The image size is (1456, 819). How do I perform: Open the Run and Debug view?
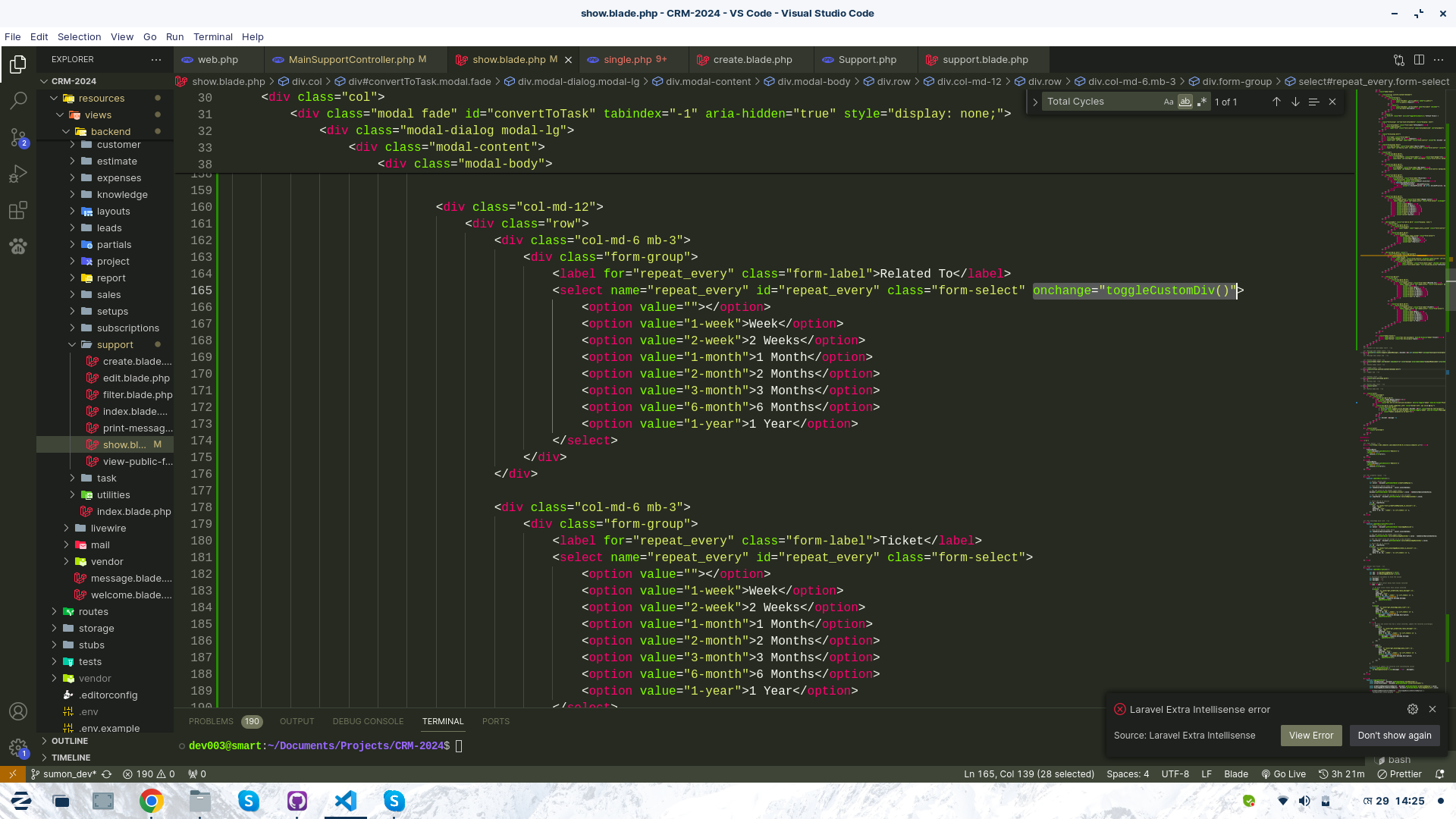pos(18,174)
